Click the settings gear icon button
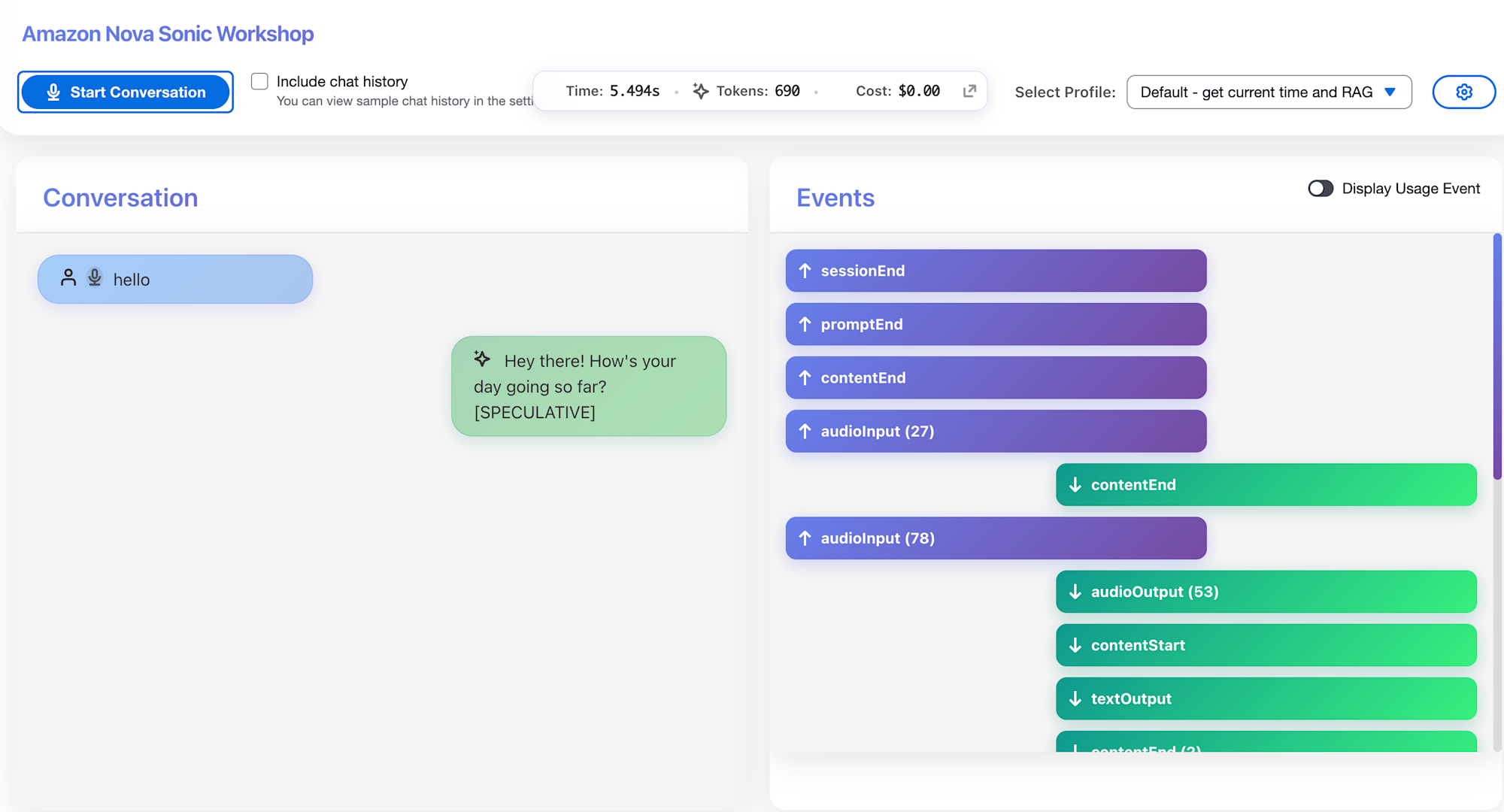 [1463, 92]
